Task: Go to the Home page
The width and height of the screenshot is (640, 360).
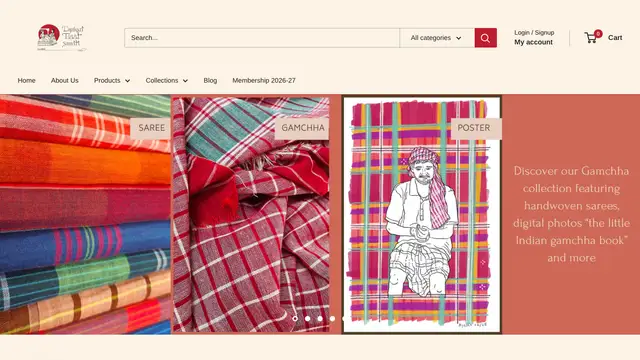Action: (27, 80)
